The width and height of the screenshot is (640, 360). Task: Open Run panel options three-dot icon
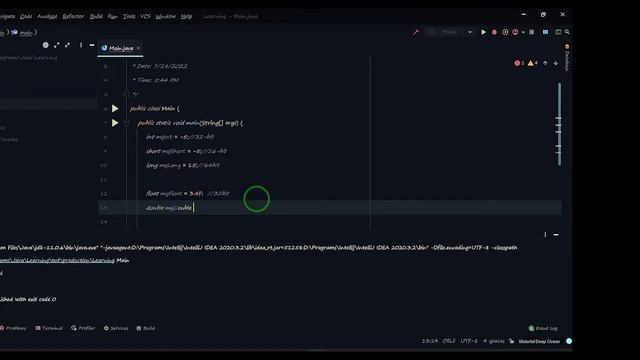click(x=545, y=235)
